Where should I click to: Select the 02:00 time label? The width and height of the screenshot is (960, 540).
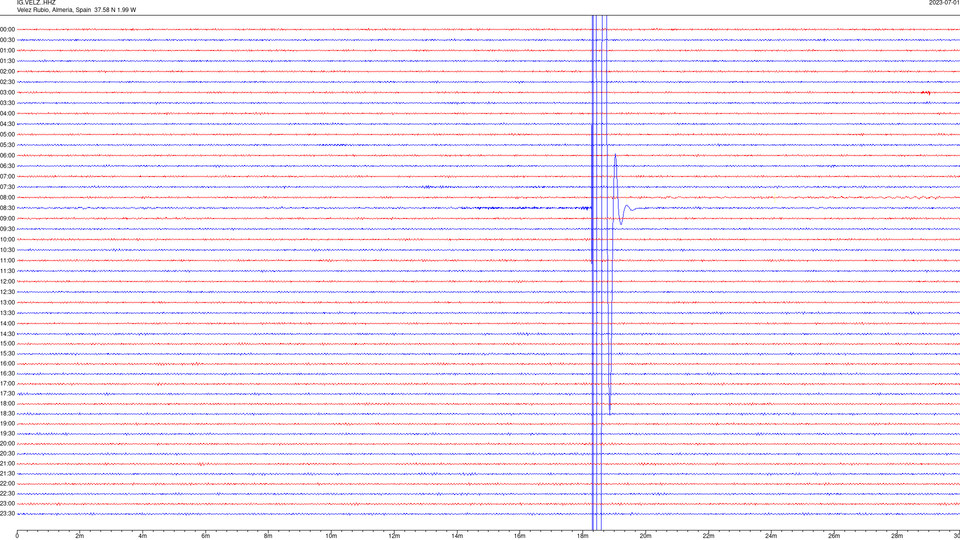coord(7,72)
